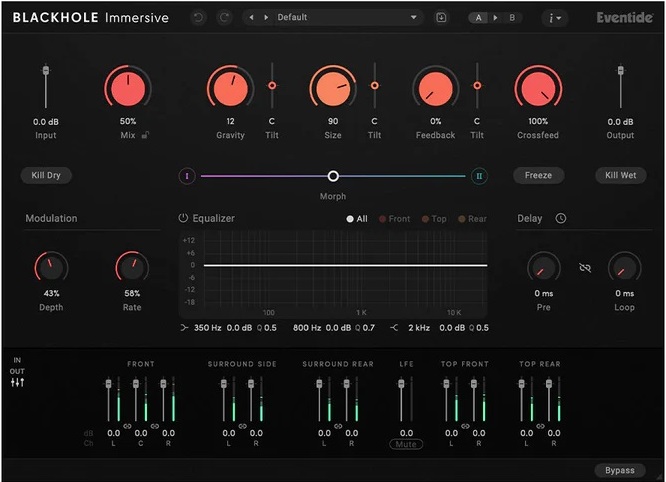This screenshot has width=666, height=482.
Task: Toggle Top Rear link icon
Action: click(x=540, y=426)
